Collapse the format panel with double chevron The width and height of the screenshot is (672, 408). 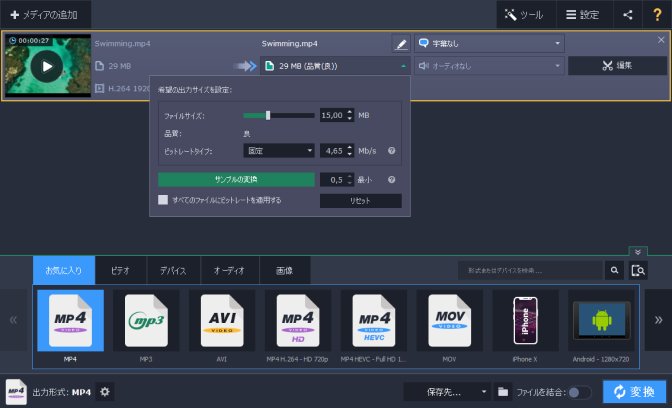click(638, 252)
